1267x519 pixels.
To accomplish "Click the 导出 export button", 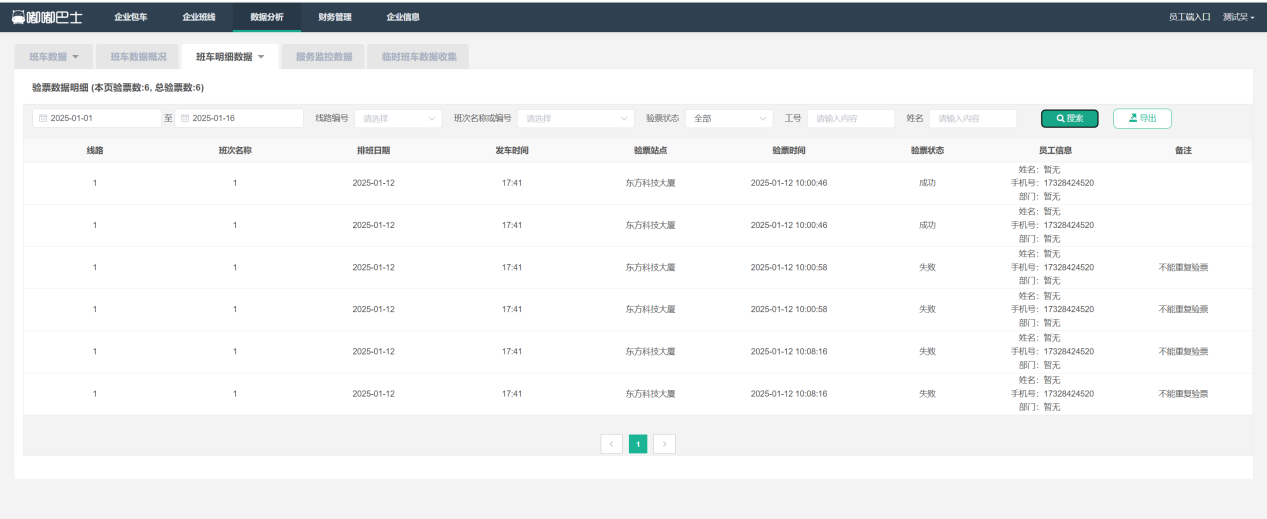I will (1142, 118).
